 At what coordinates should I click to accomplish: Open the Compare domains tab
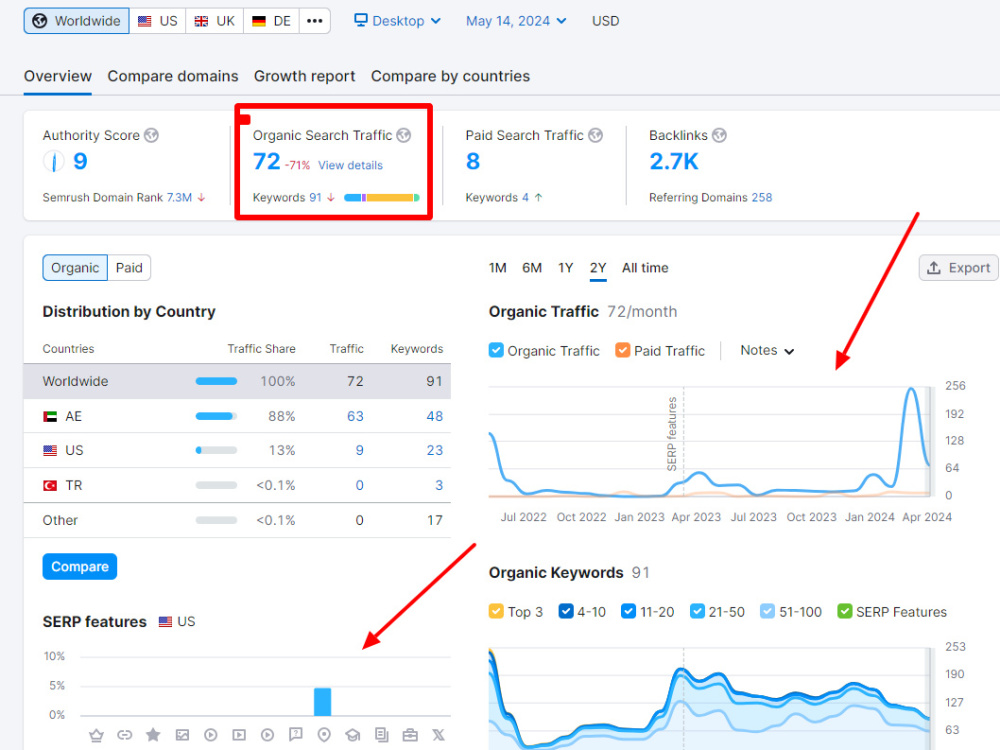[173, 76]
